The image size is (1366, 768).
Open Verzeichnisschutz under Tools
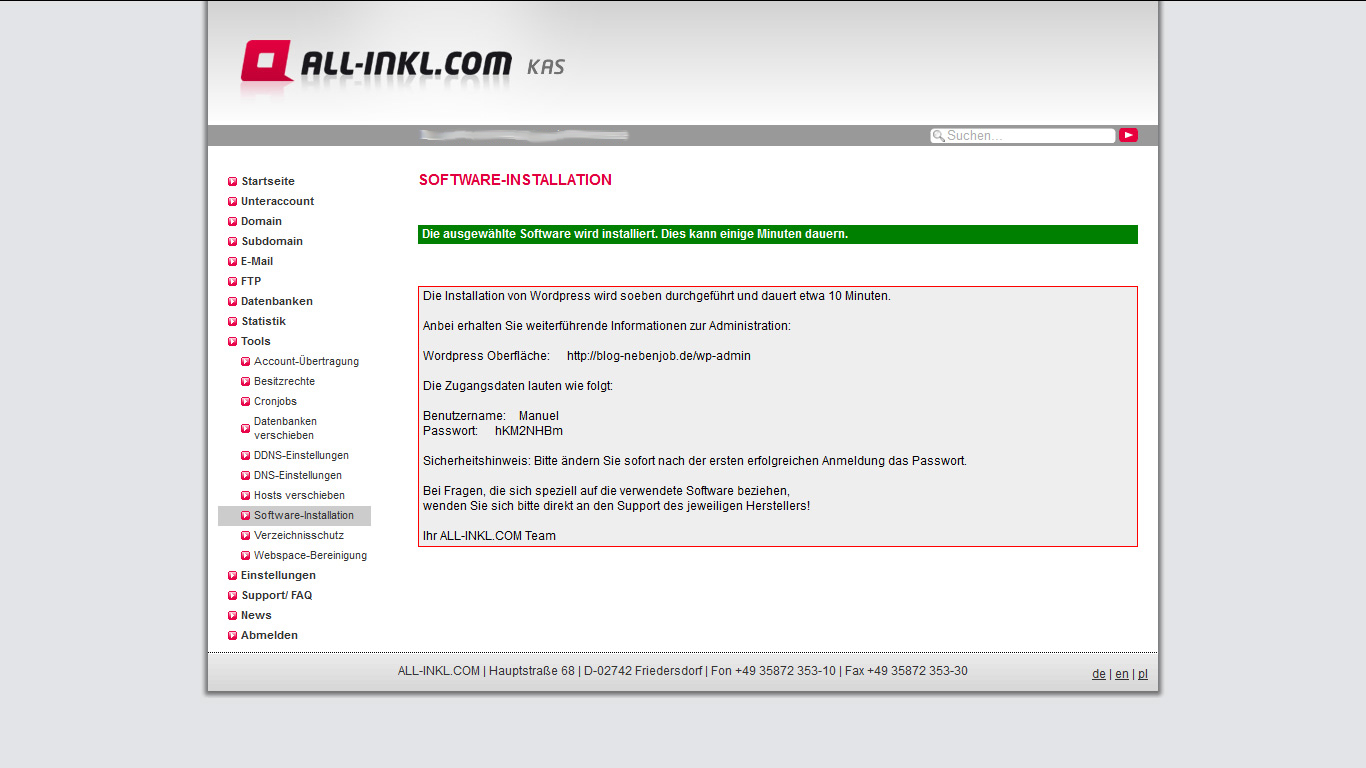point(299,535)
